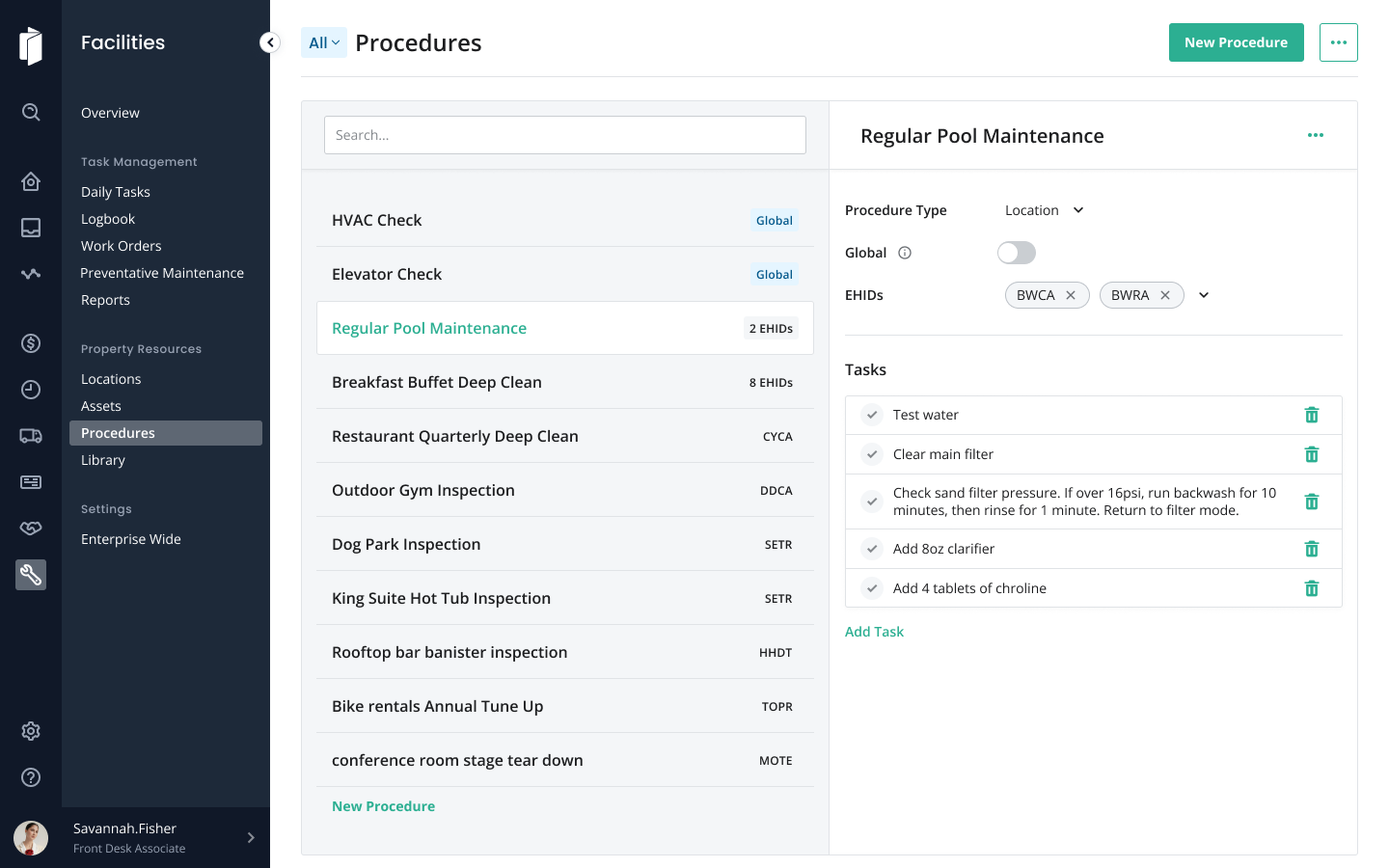The height and width of the screenshot is (868, 1389).
Task: Open settings gear icon in left rail
Action: point(31,731)
